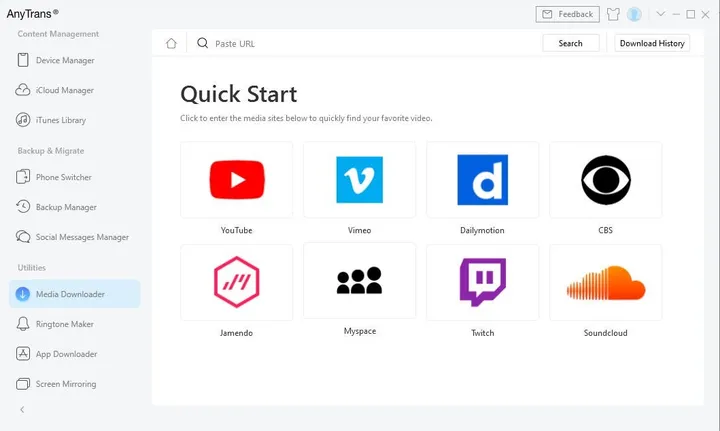Open the Vimeo media site tile
The height and width of the screenshot is (431, 720).
pos(360,179)
